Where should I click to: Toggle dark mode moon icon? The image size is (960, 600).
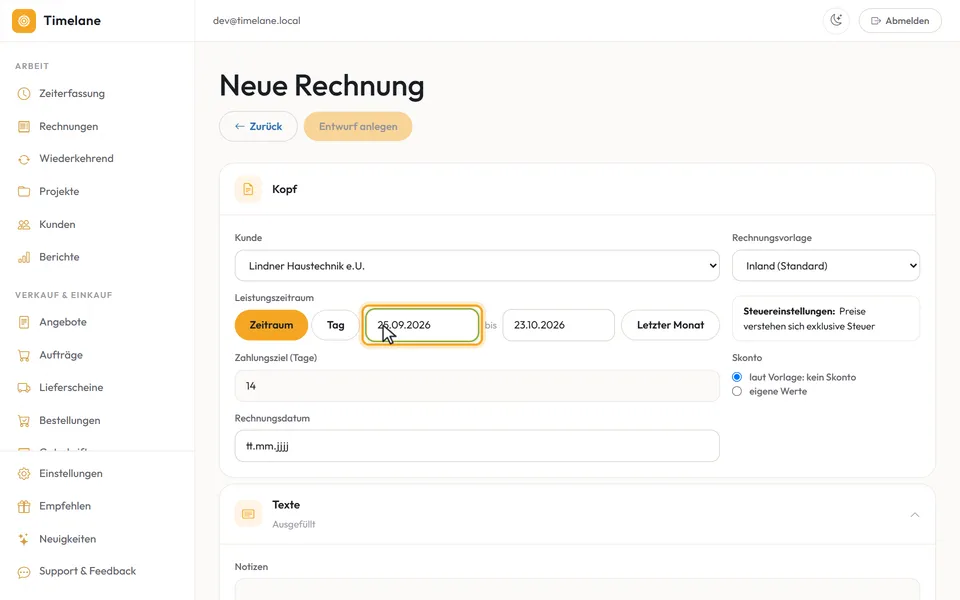836,21
